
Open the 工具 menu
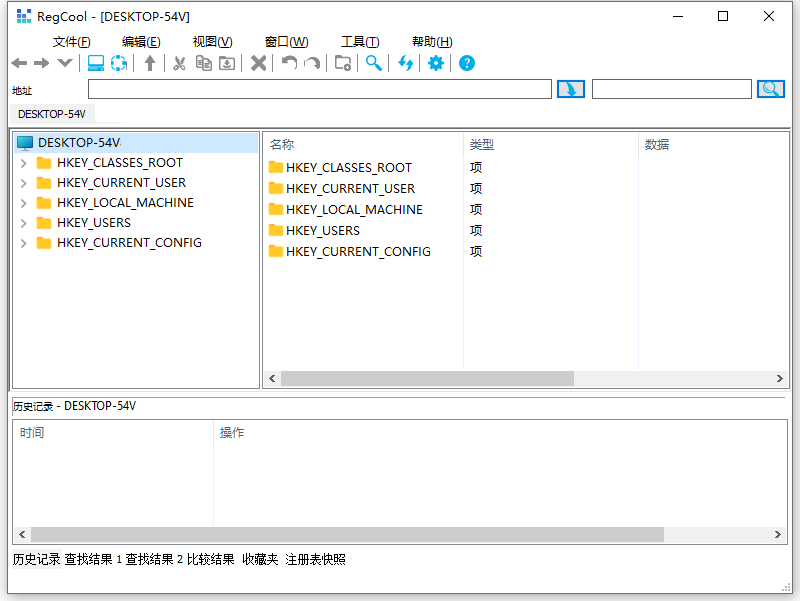362,41
